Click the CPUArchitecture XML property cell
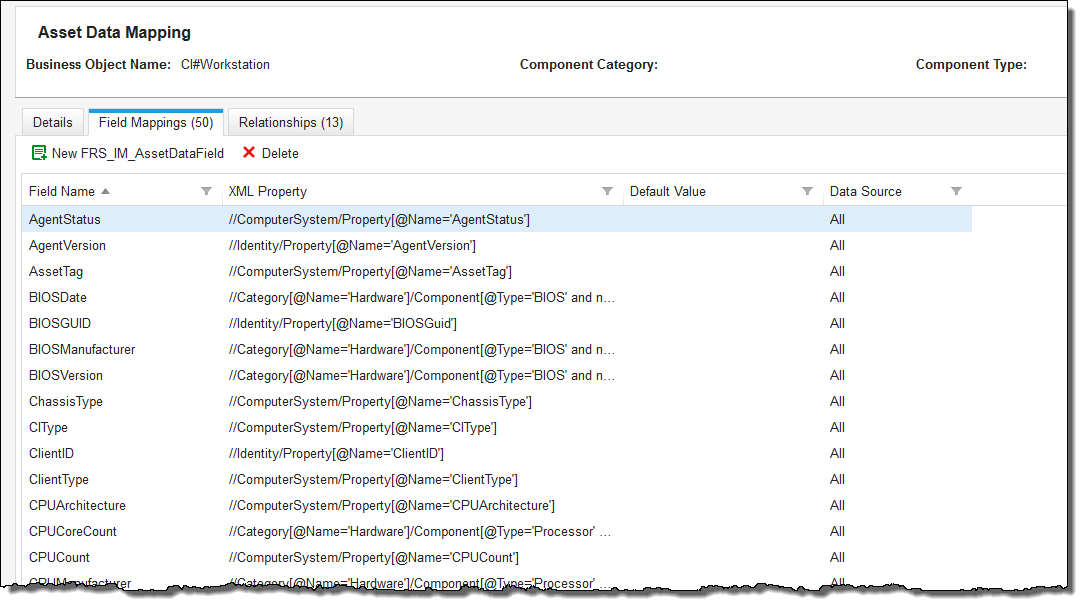This screenshot has width=1083, height=606. 391,505
